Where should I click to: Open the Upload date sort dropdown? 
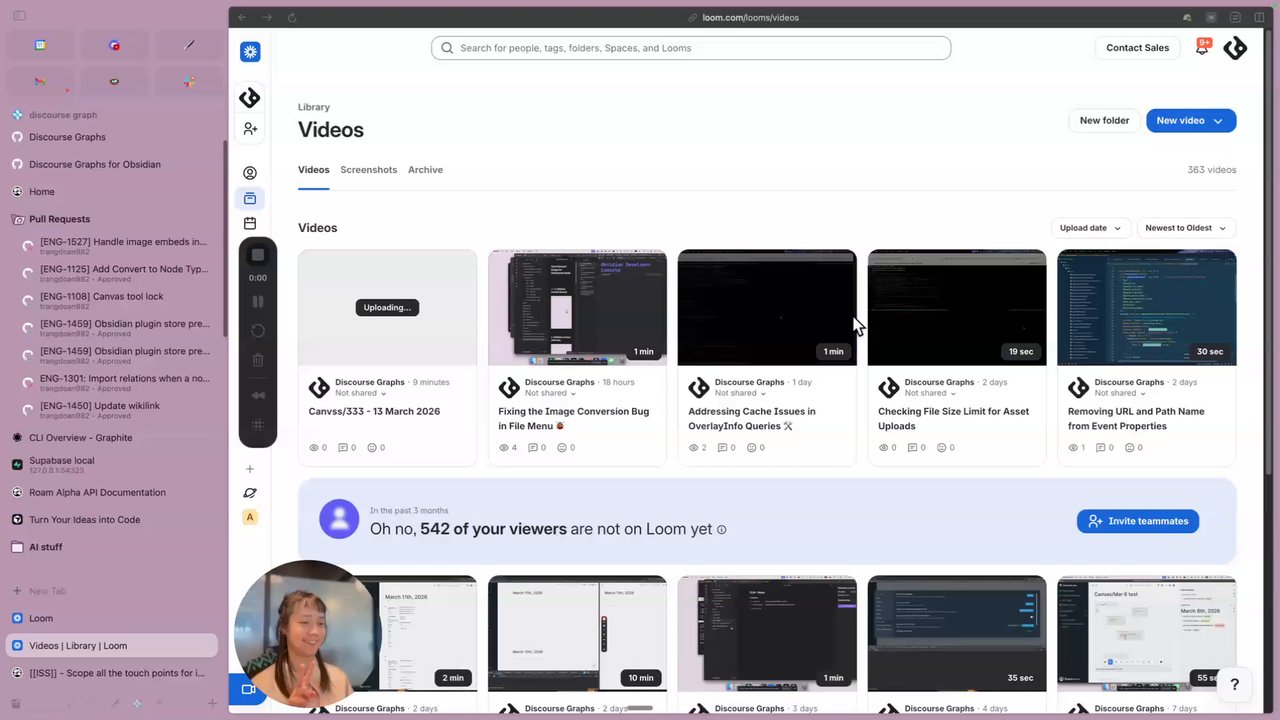click(1091, 228)
